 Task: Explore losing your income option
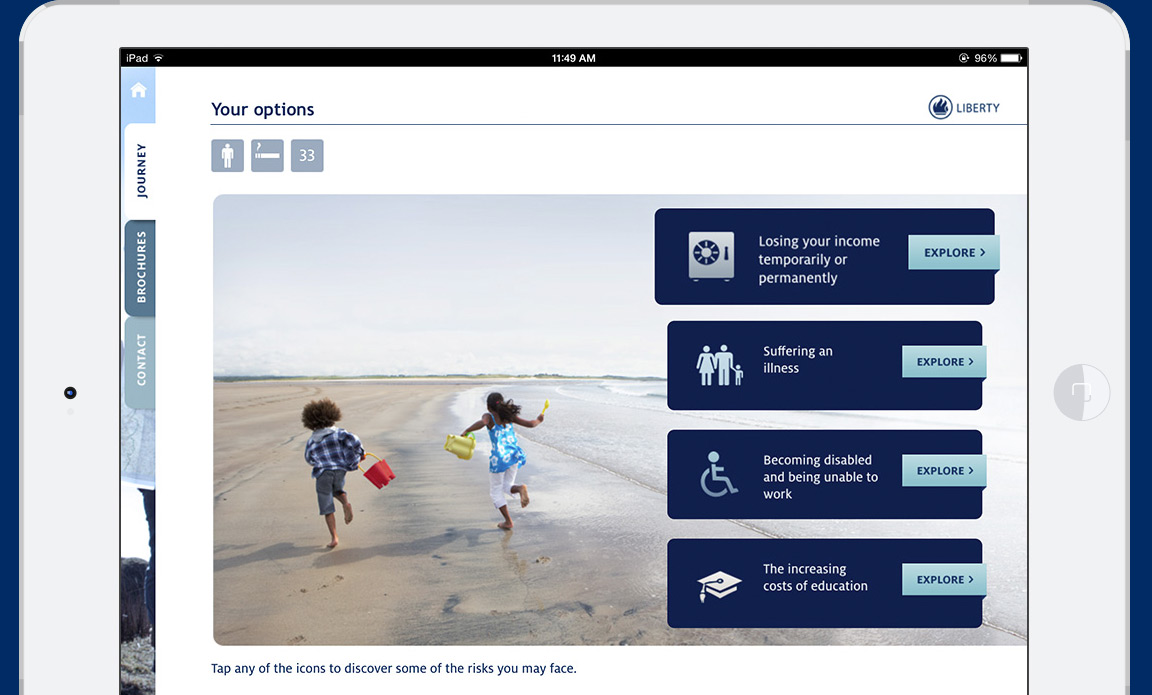[x=953, y=253]
